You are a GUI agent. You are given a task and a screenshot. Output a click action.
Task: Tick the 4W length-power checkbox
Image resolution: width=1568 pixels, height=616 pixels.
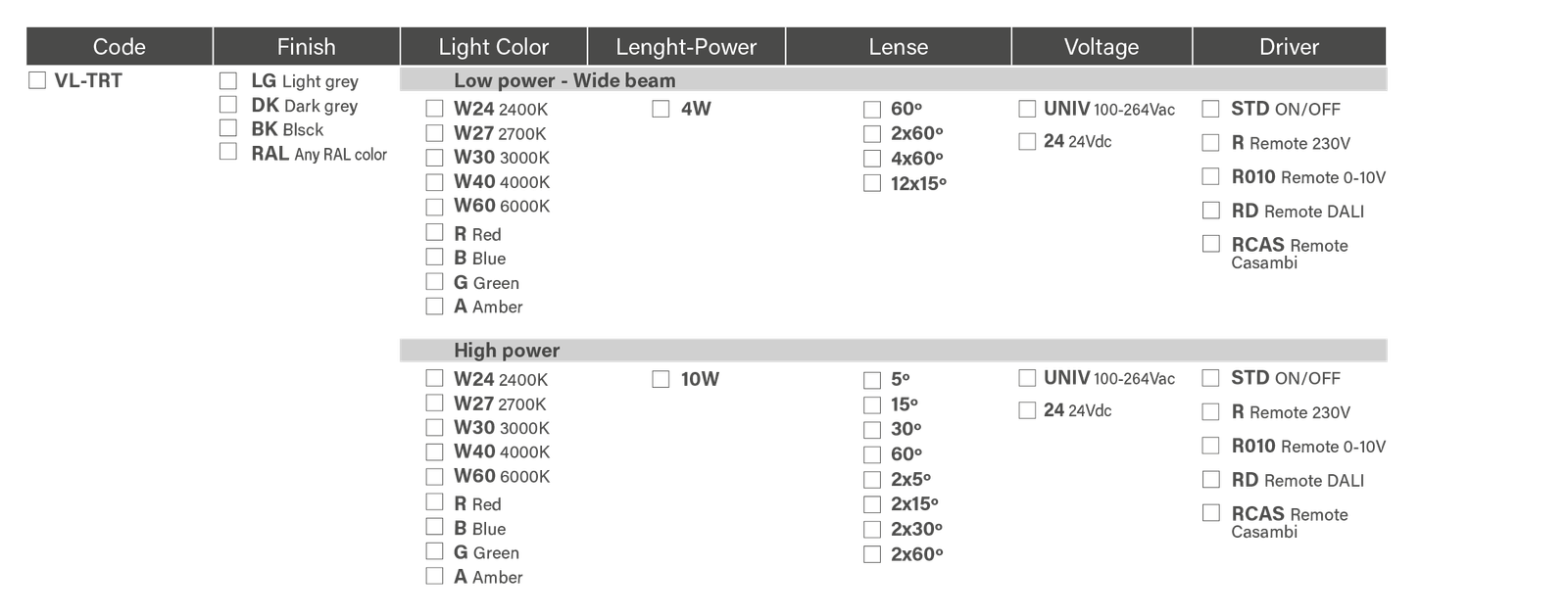[661, 109]
